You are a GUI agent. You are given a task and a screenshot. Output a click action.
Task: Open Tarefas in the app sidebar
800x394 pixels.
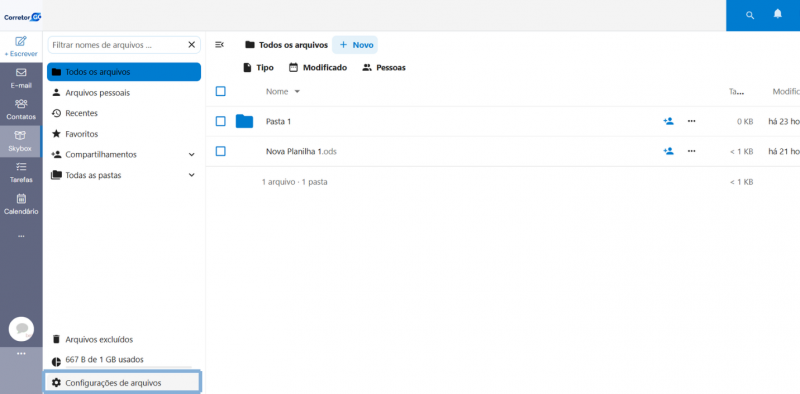point(21,173)
